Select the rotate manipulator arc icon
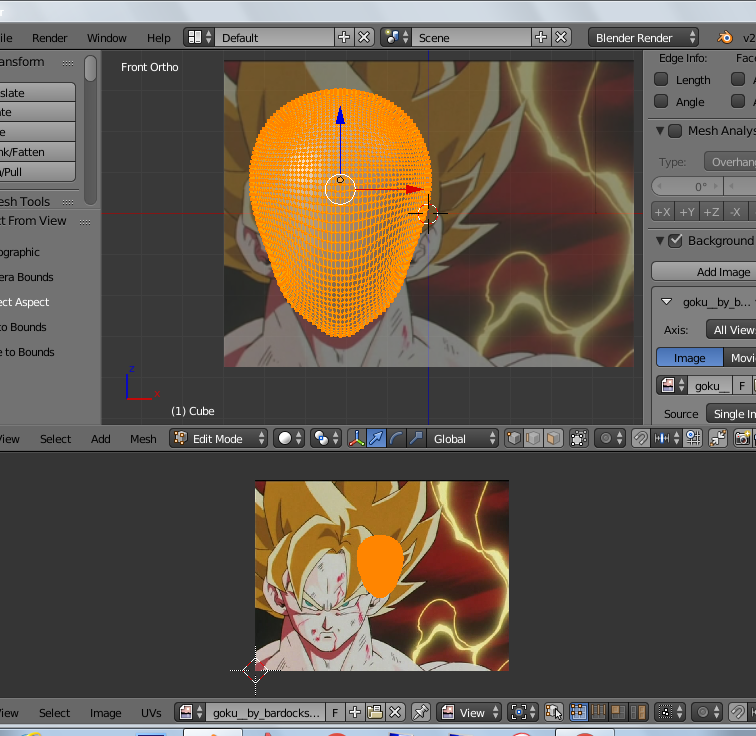The height and width of the screenshot is (736, 756). 397,438
